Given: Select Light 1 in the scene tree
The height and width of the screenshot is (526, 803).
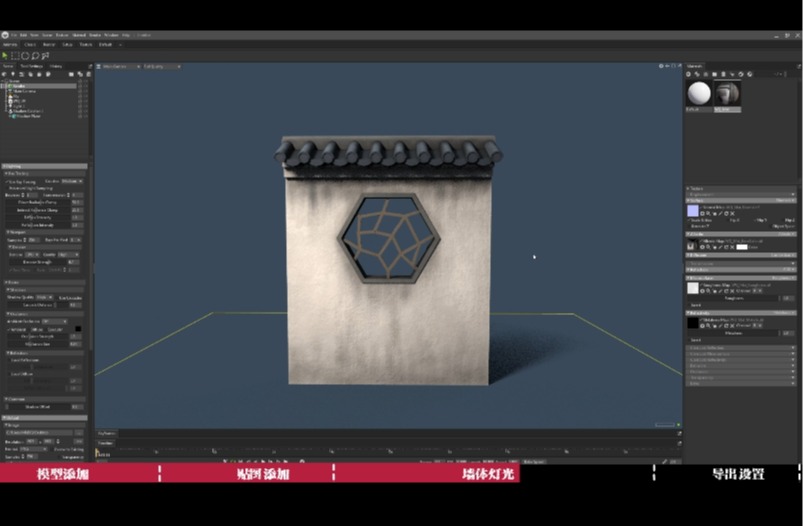Looking at the screenshot, I should pyautogui.click(x=18, y=106).
